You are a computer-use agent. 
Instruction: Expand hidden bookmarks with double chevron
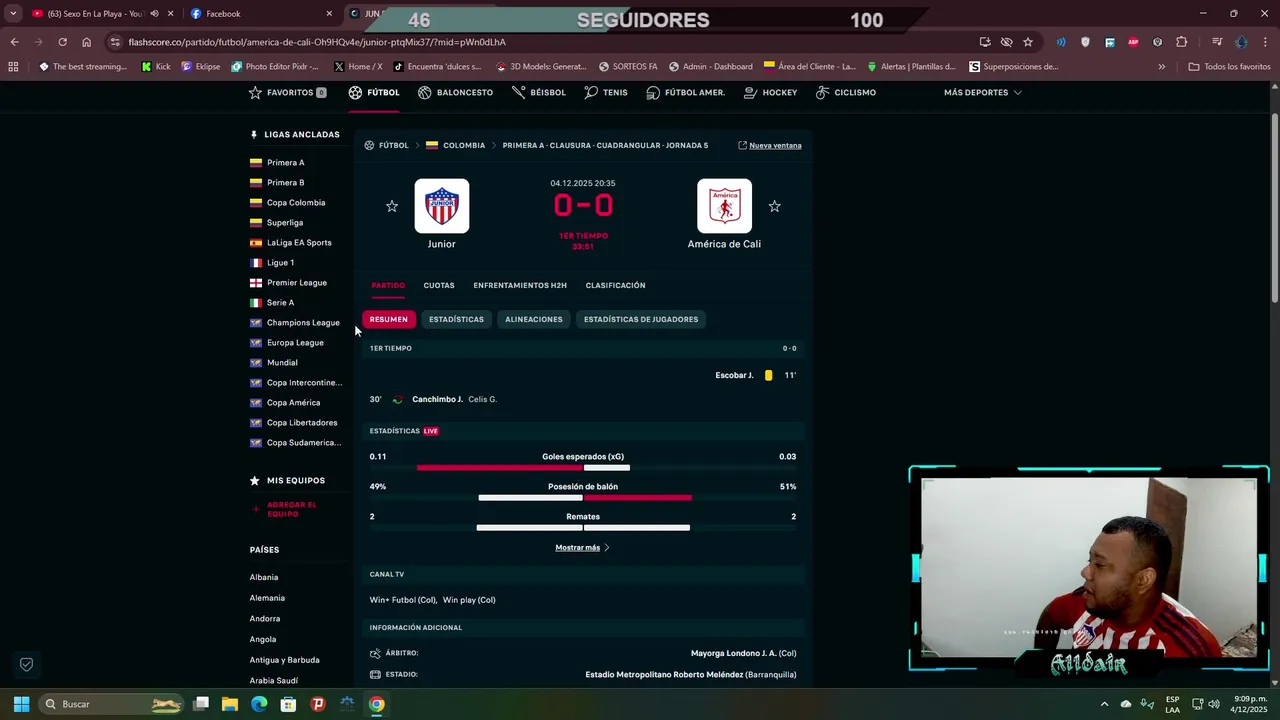(x=1161, y=67)
